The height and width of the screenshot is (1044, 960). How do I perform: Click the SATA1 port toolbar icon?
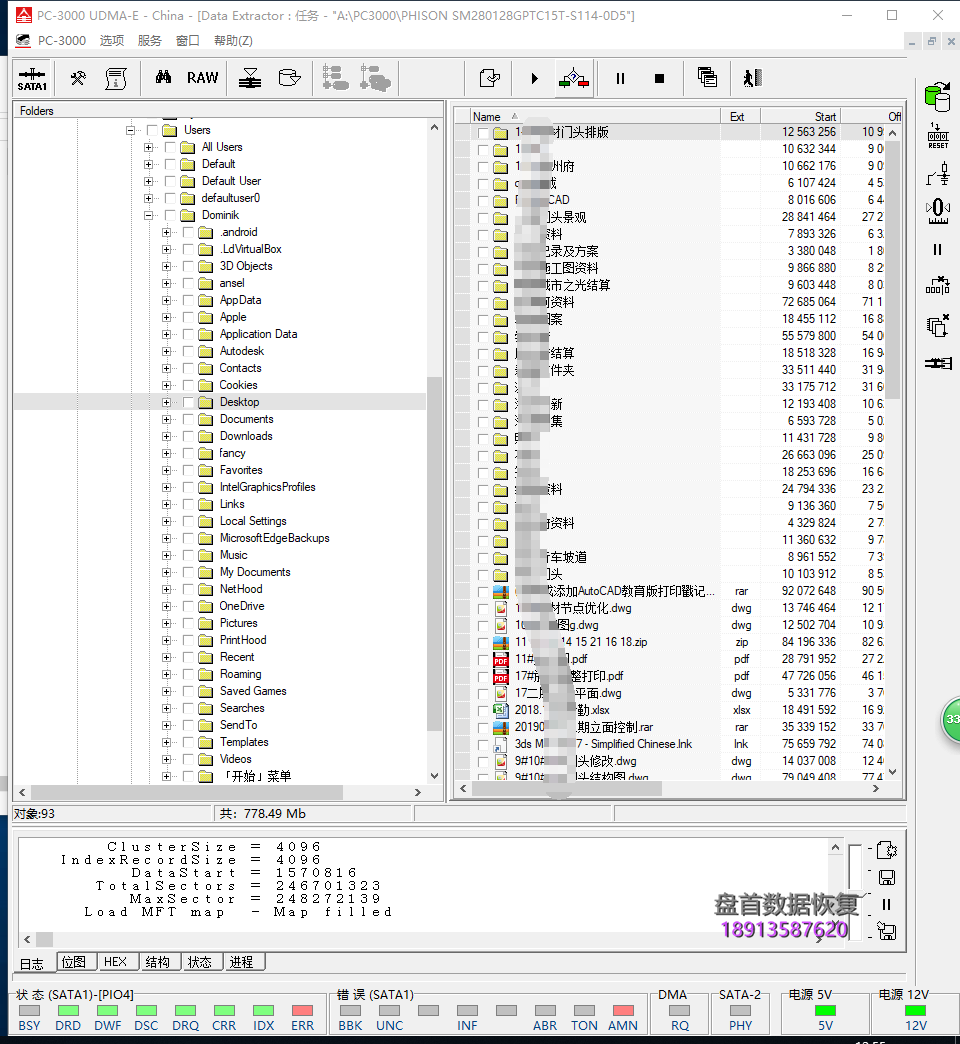tap(32, 78)
